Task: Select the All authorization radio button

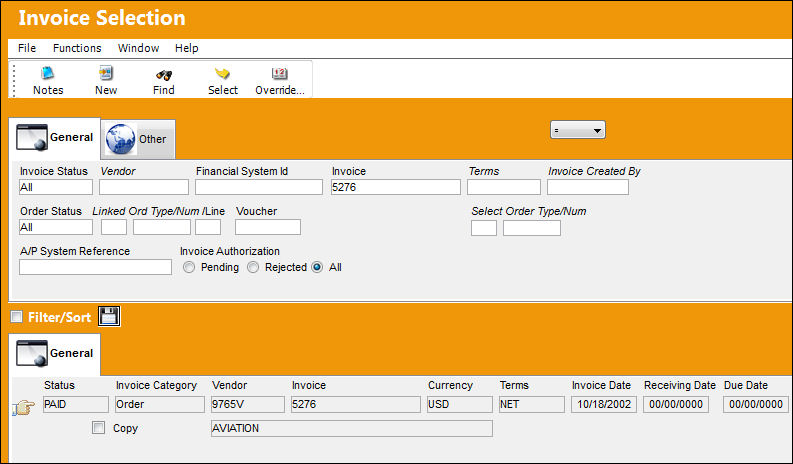Action: pos(317,267)
